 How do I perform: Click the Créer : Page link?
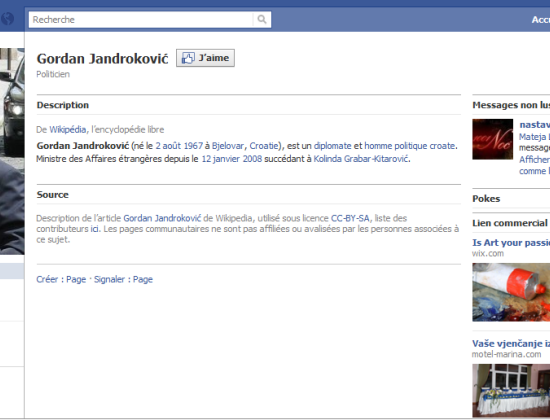pyautogui.click(x=61, y=279)
